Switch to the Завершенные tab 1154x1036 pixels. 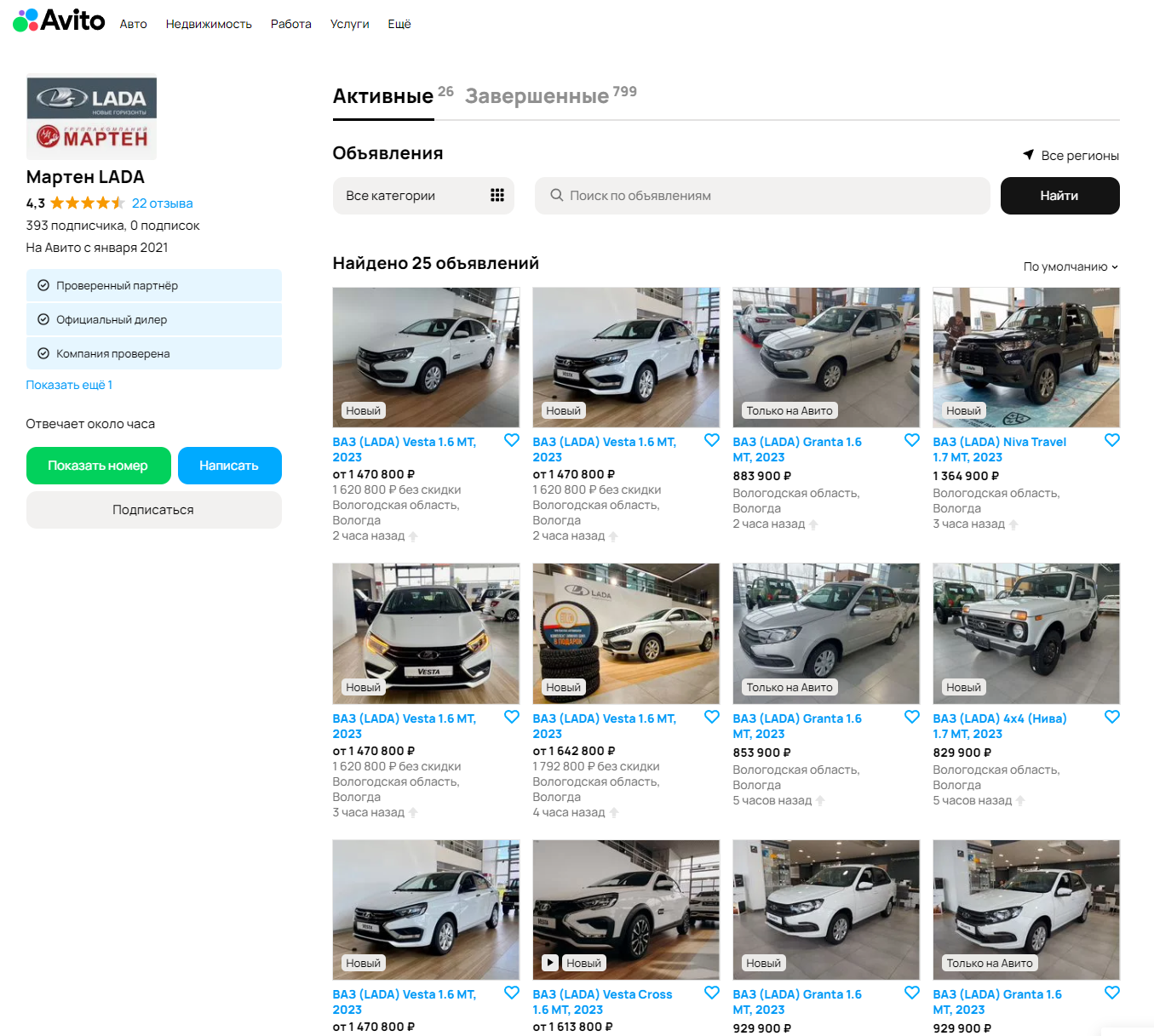coord(537,95)
